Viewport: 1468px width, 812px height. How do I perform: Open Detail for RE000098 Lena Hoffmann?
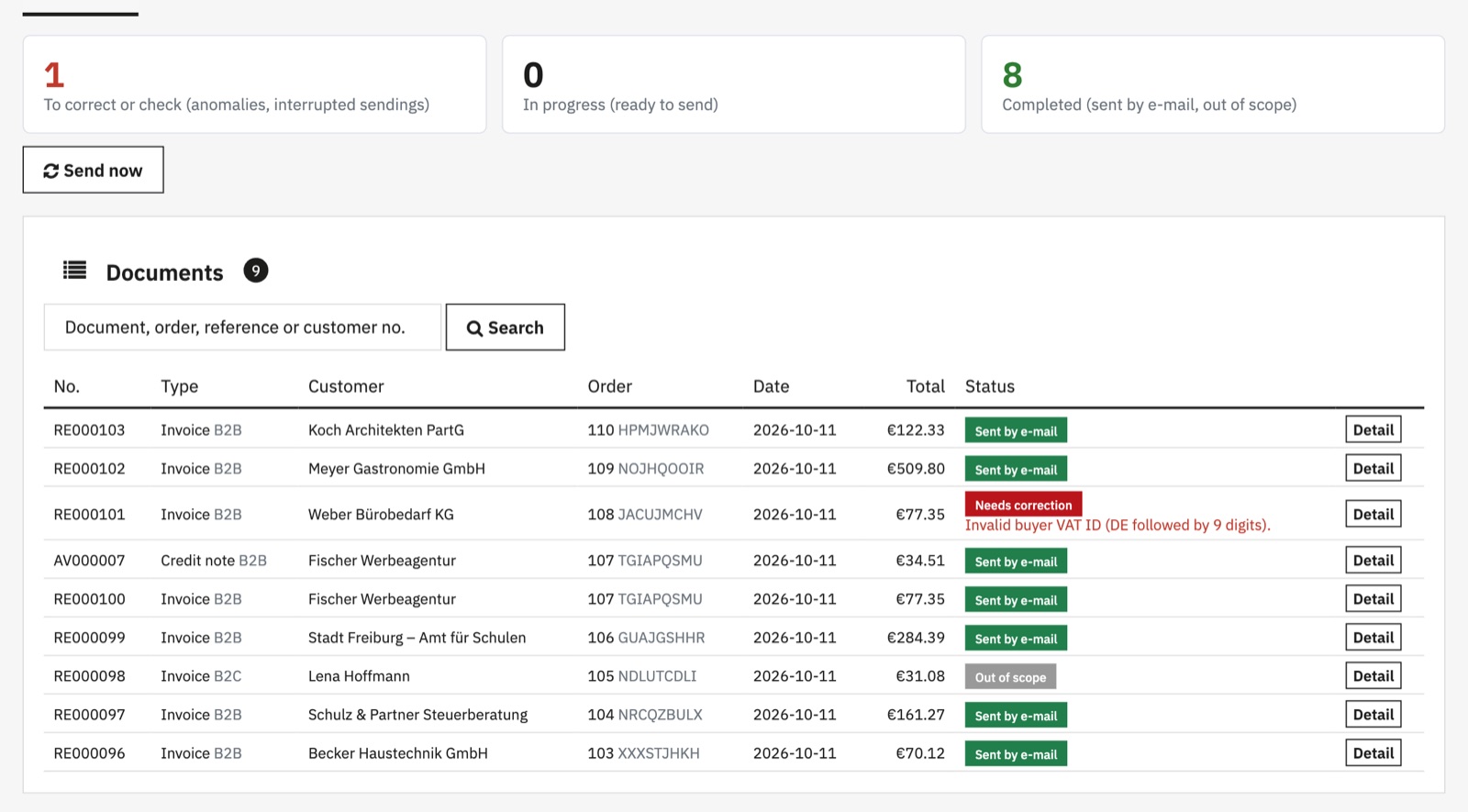[x=1373, y=675]
